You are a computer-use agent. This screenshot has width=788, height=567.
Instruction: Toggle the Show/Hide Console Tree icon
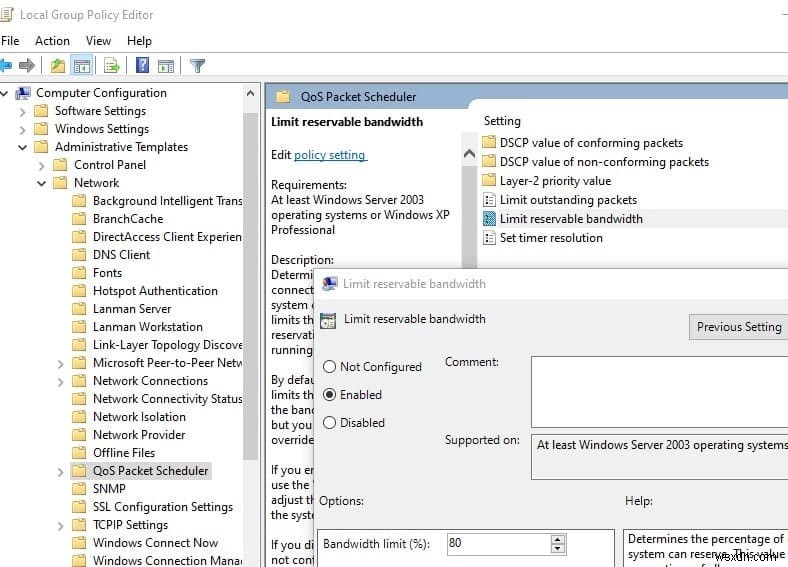(x=81, y=66)
